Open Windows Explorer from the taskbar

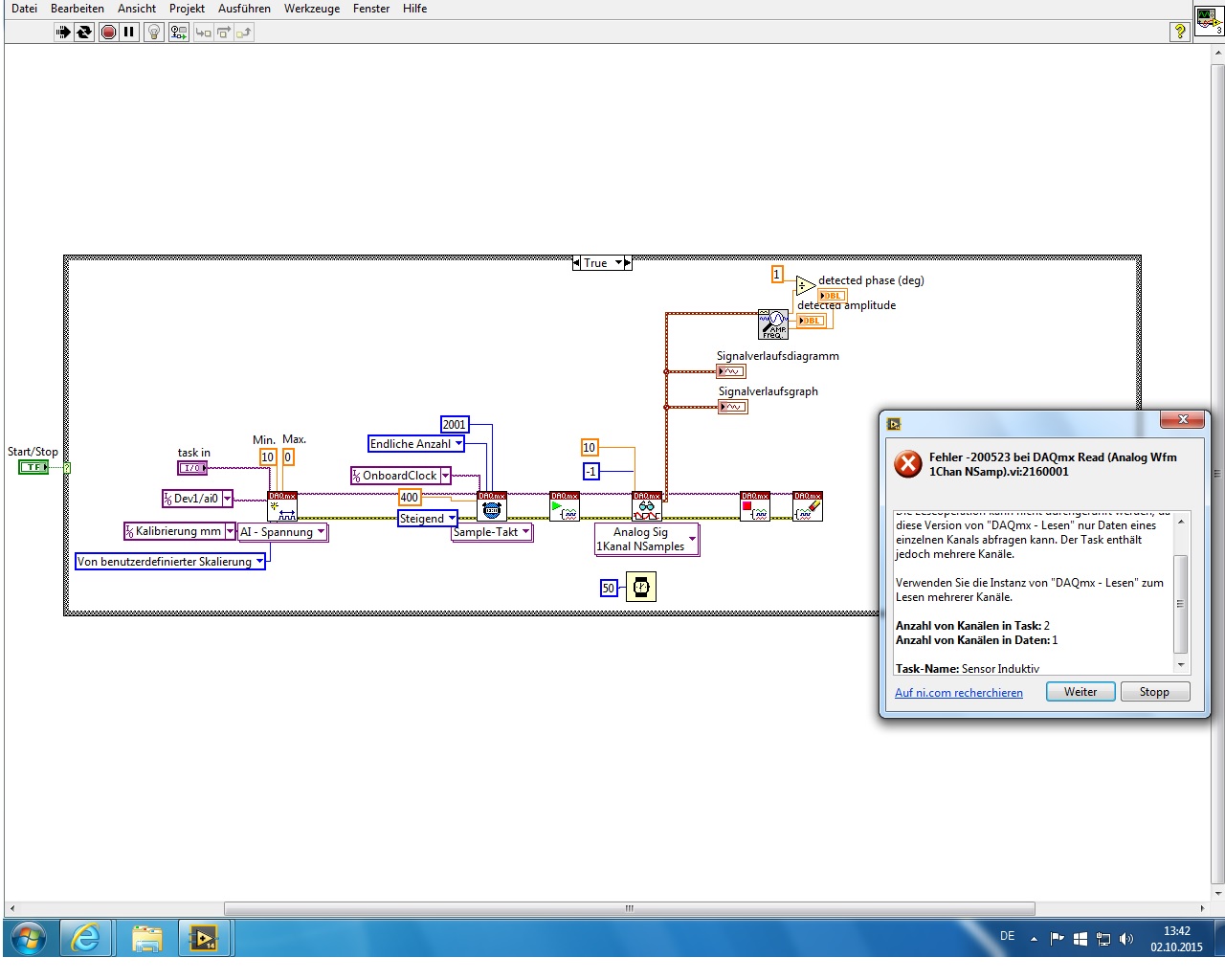[x=146, y=939]
